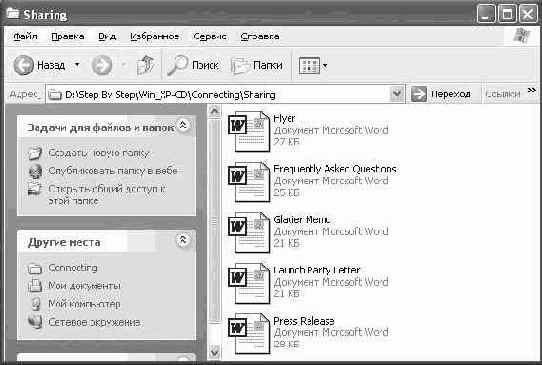This screenshot has height=365, width=542.
Task: Close the Sharing window
Action: (x=528, y=15)
